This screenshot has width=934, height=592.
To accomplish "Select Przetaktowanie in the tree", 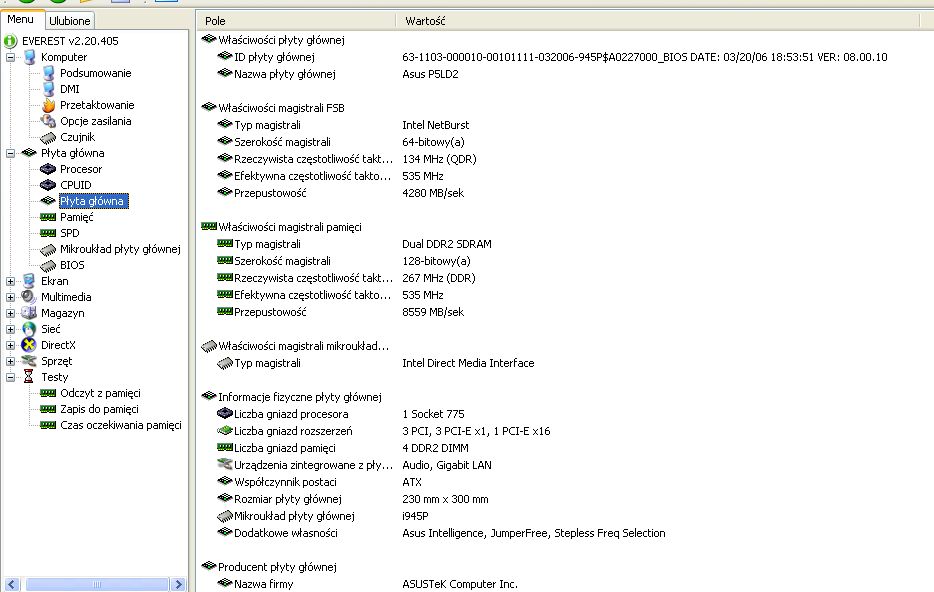I will (97, 105).
